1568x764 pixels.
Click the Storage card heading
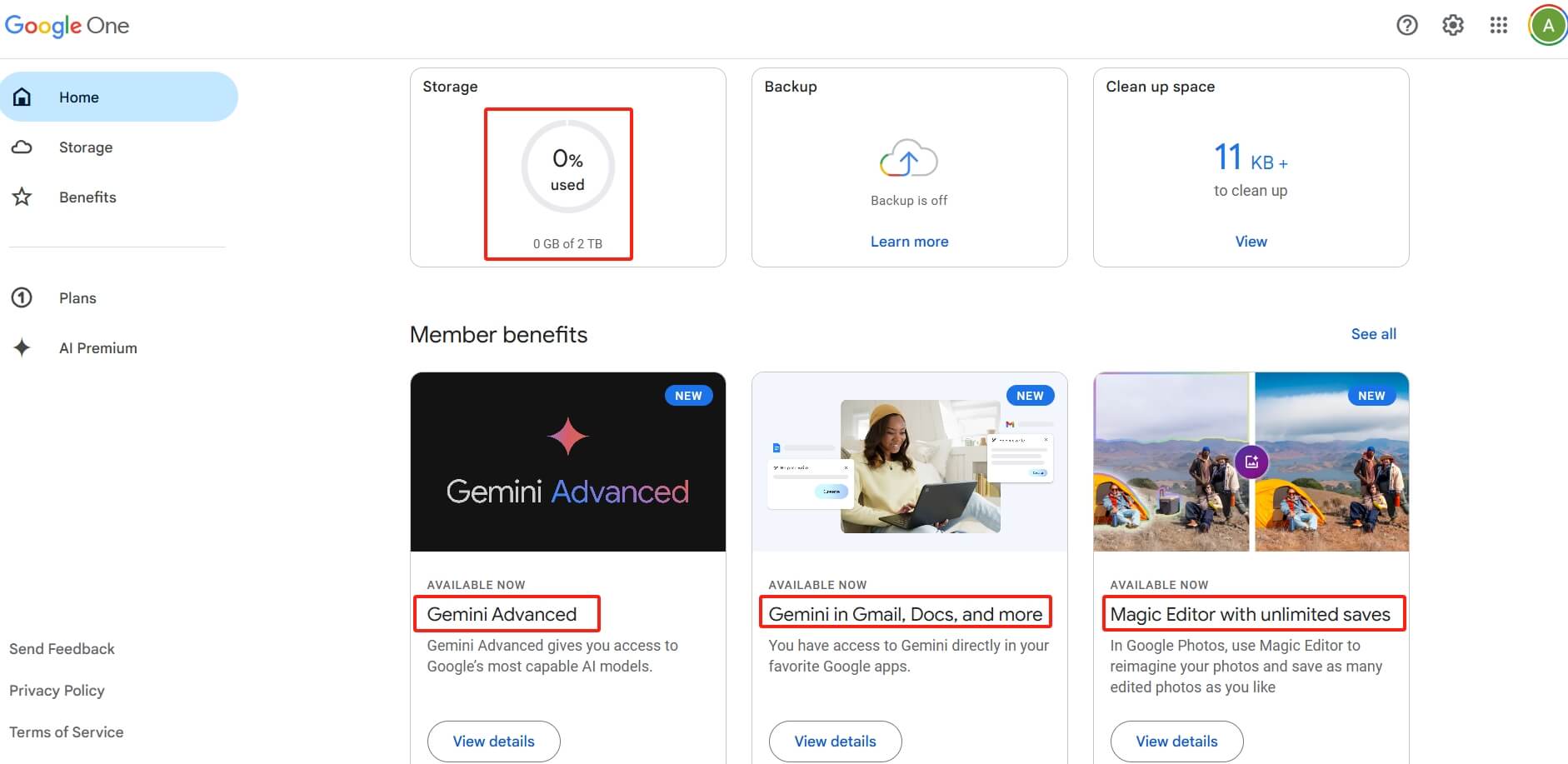point(450,87)
